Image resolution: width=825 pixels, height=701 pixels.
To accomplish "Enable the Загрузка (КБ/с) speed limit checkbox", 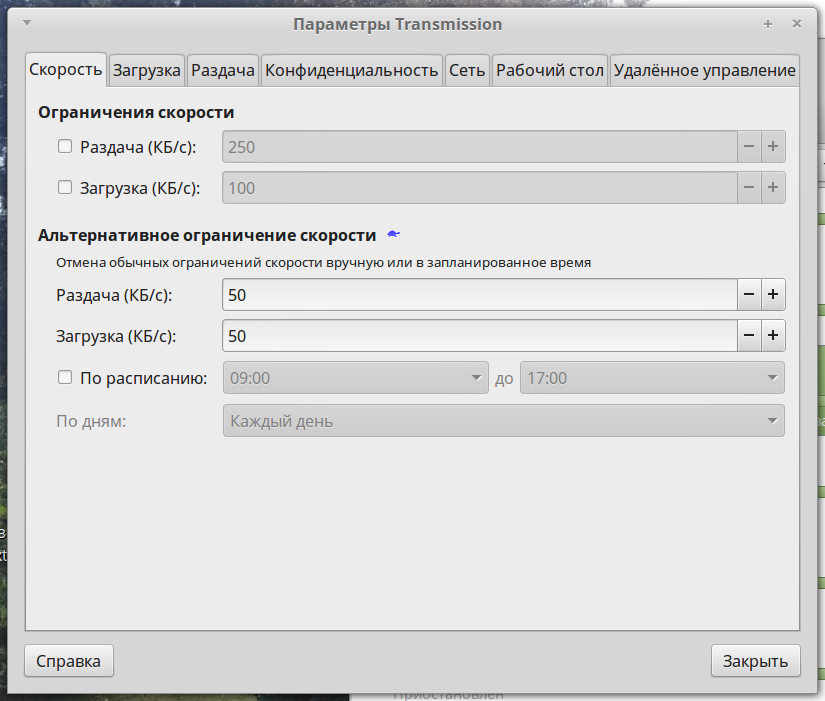I will [65, 187].
